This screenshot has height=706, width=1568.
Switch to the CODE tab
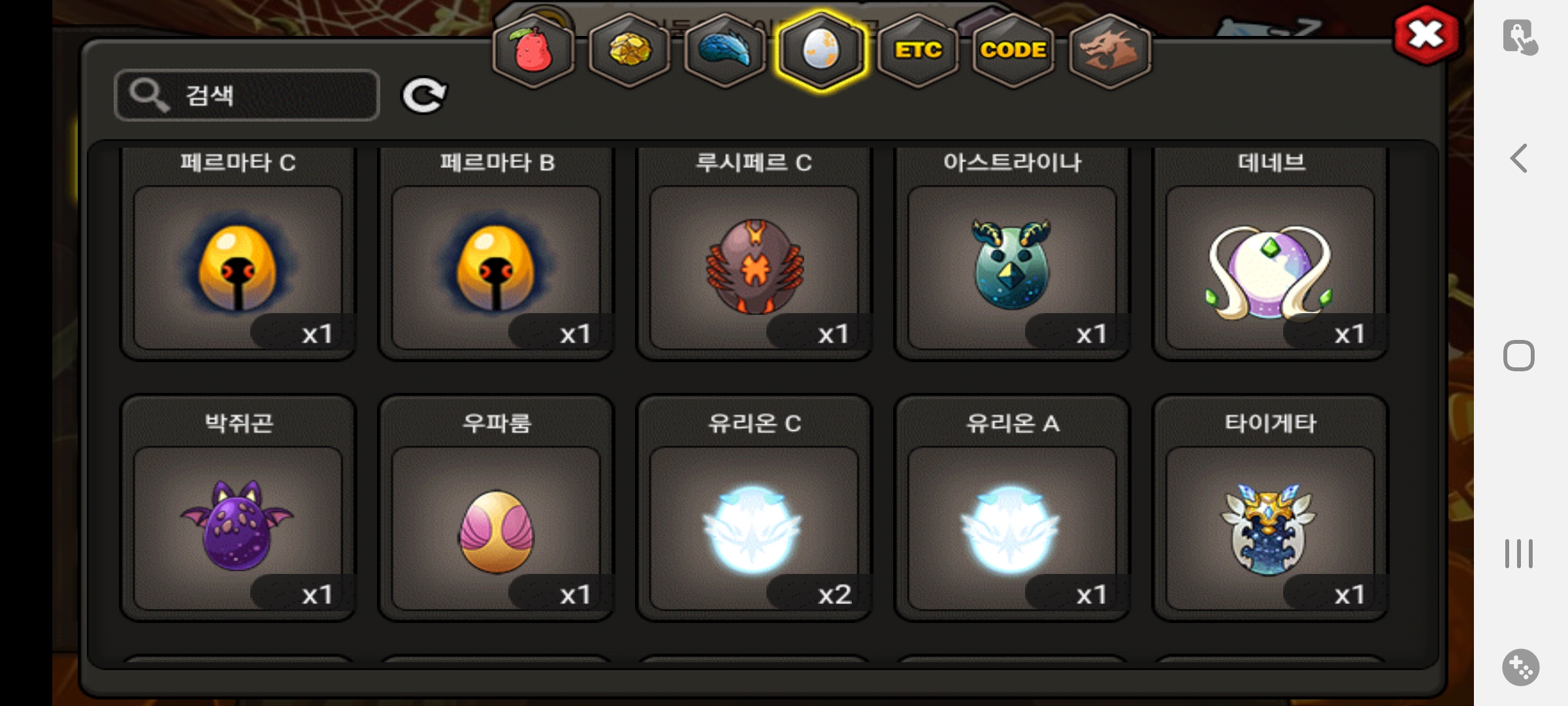click(x=1013, y=51)
